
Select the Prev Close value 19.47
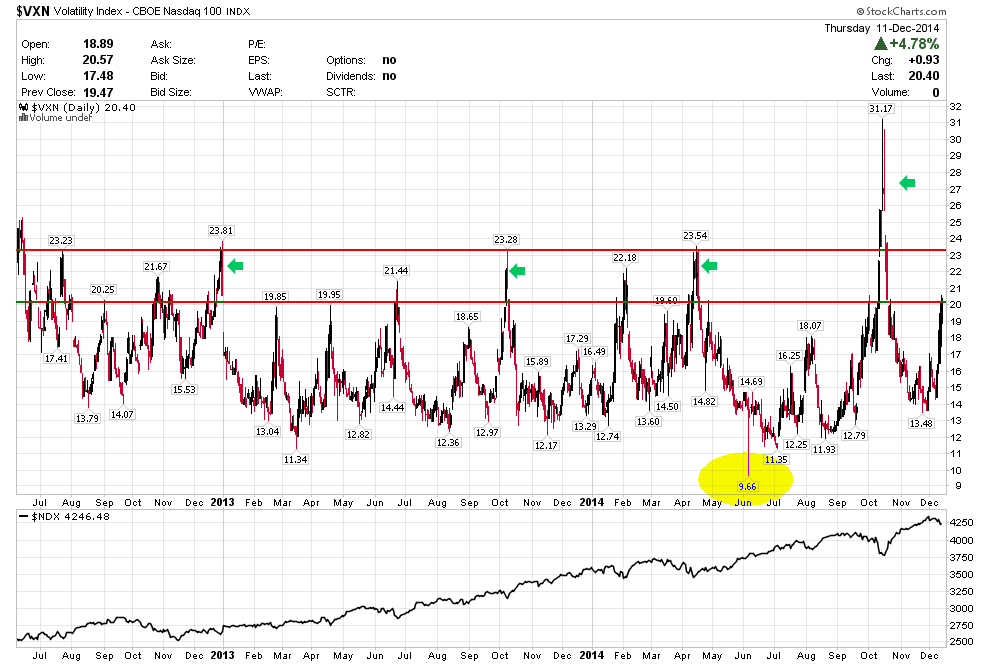98,92
